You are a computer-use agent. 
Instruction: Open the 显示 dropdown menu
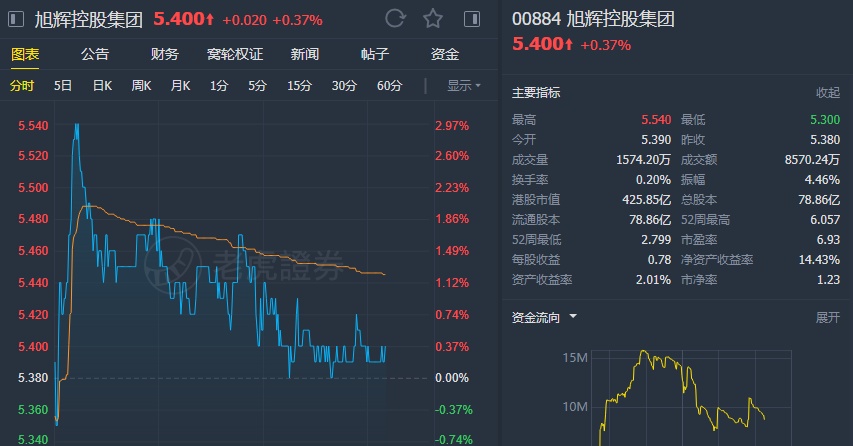pos(464,86)
